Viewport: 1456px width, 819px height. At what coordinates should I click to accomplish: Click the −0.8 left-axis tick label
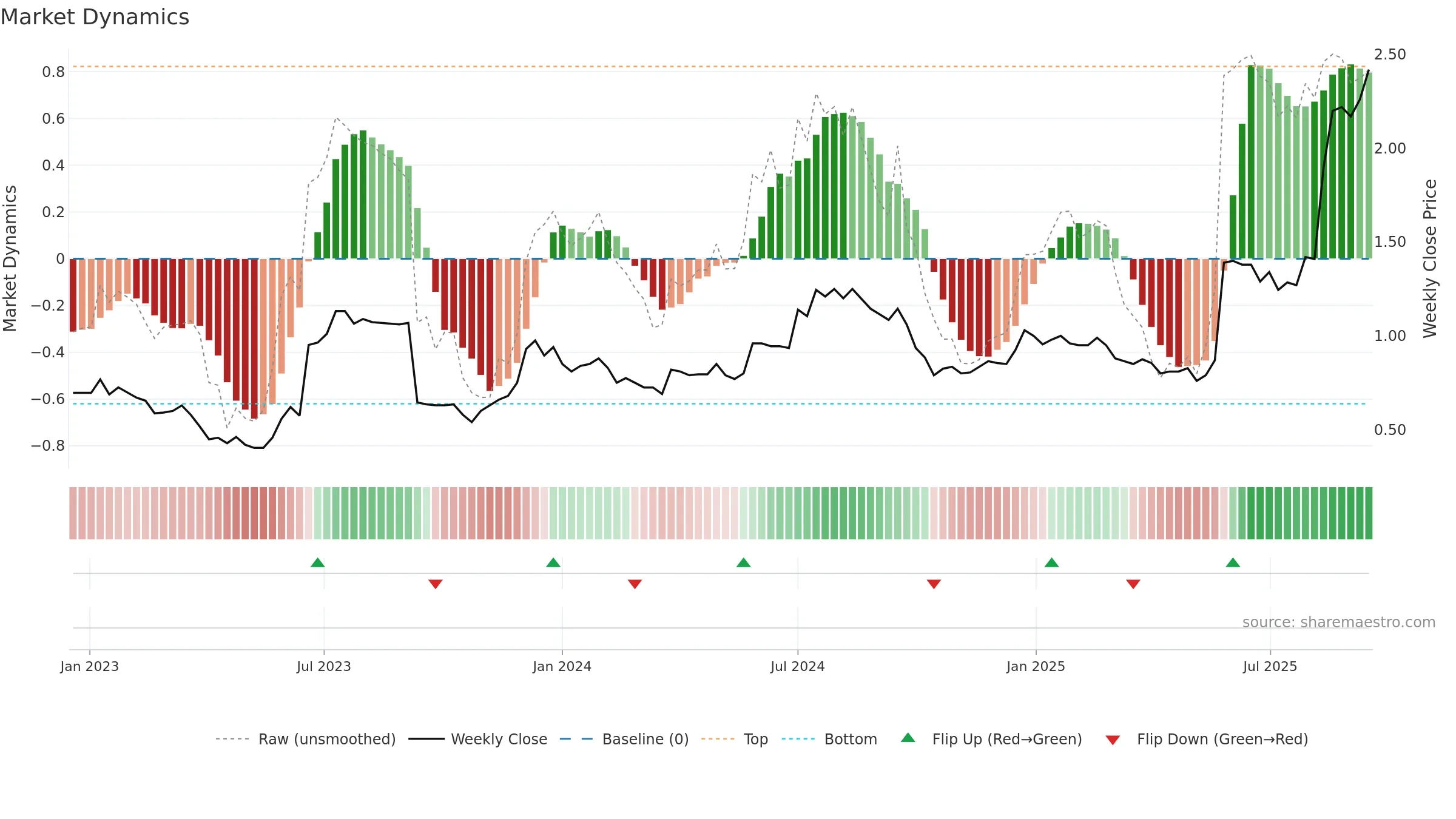[x=48, y=446]
